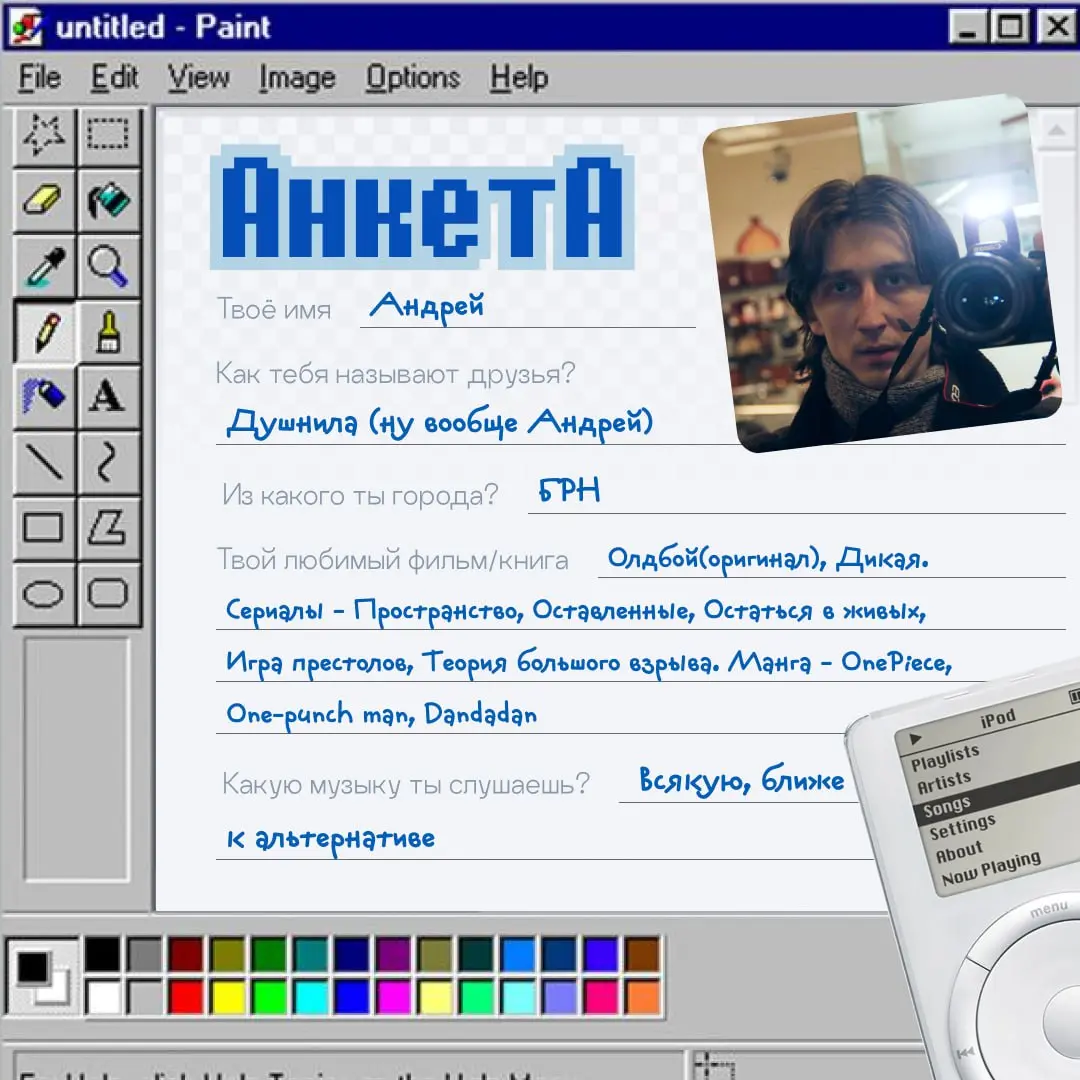
Task: Activate the Magnifier tool
Action: tap(108, 266)
